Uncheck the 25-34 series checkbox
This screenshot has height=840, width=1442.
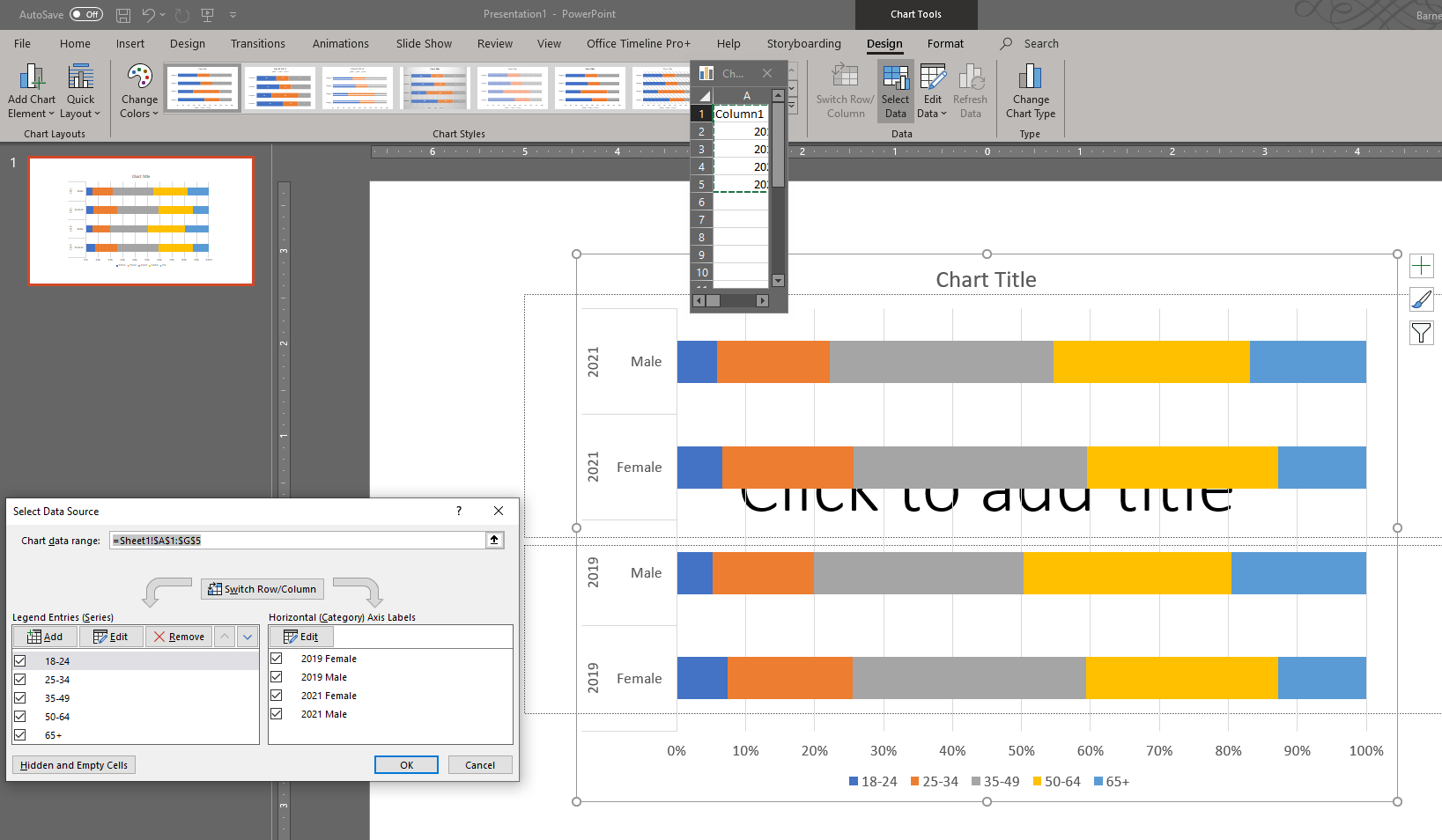tap(20, 679)
